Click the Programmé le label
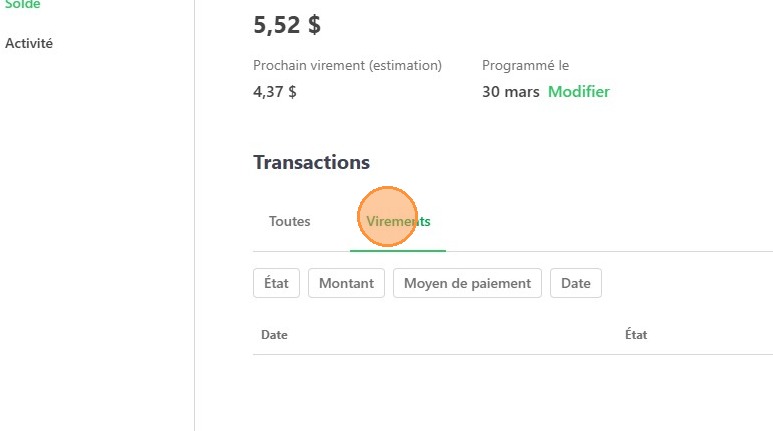The height and width of the screenshot is (431, 773). [525, 66]
